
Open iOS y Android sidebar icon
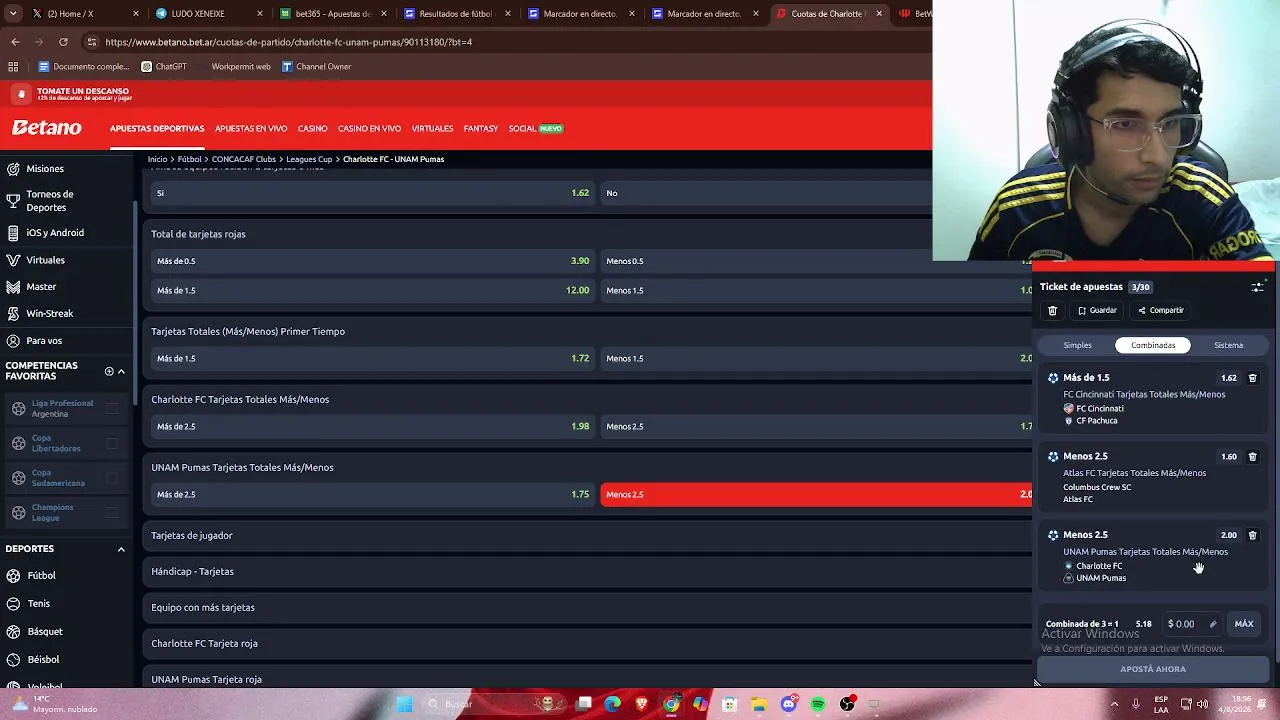pos(13,233)
